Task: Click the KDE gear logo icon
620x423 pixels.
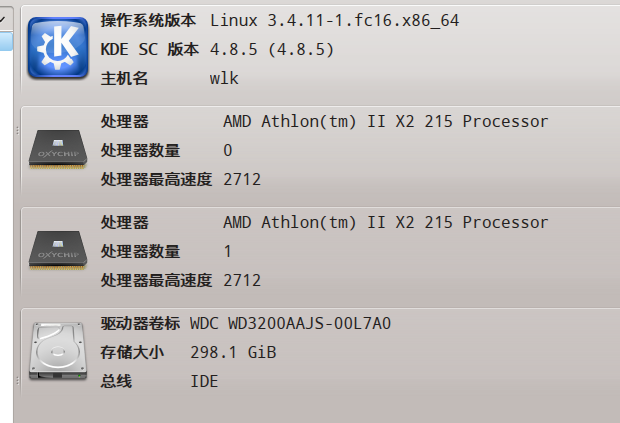Action: pyautogui.click(x=58, y=47)
